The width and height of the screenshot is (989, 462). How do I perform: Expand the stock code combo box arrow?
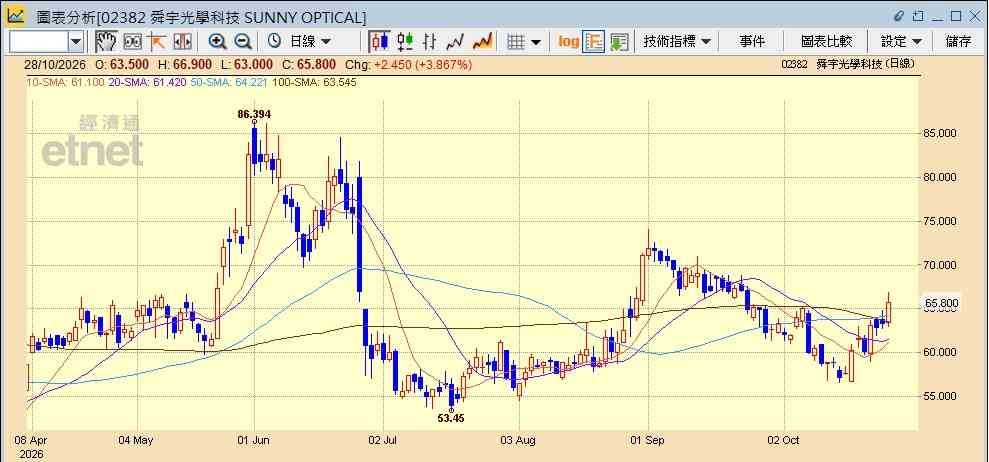pyautogui.click(x=76, y=42)
